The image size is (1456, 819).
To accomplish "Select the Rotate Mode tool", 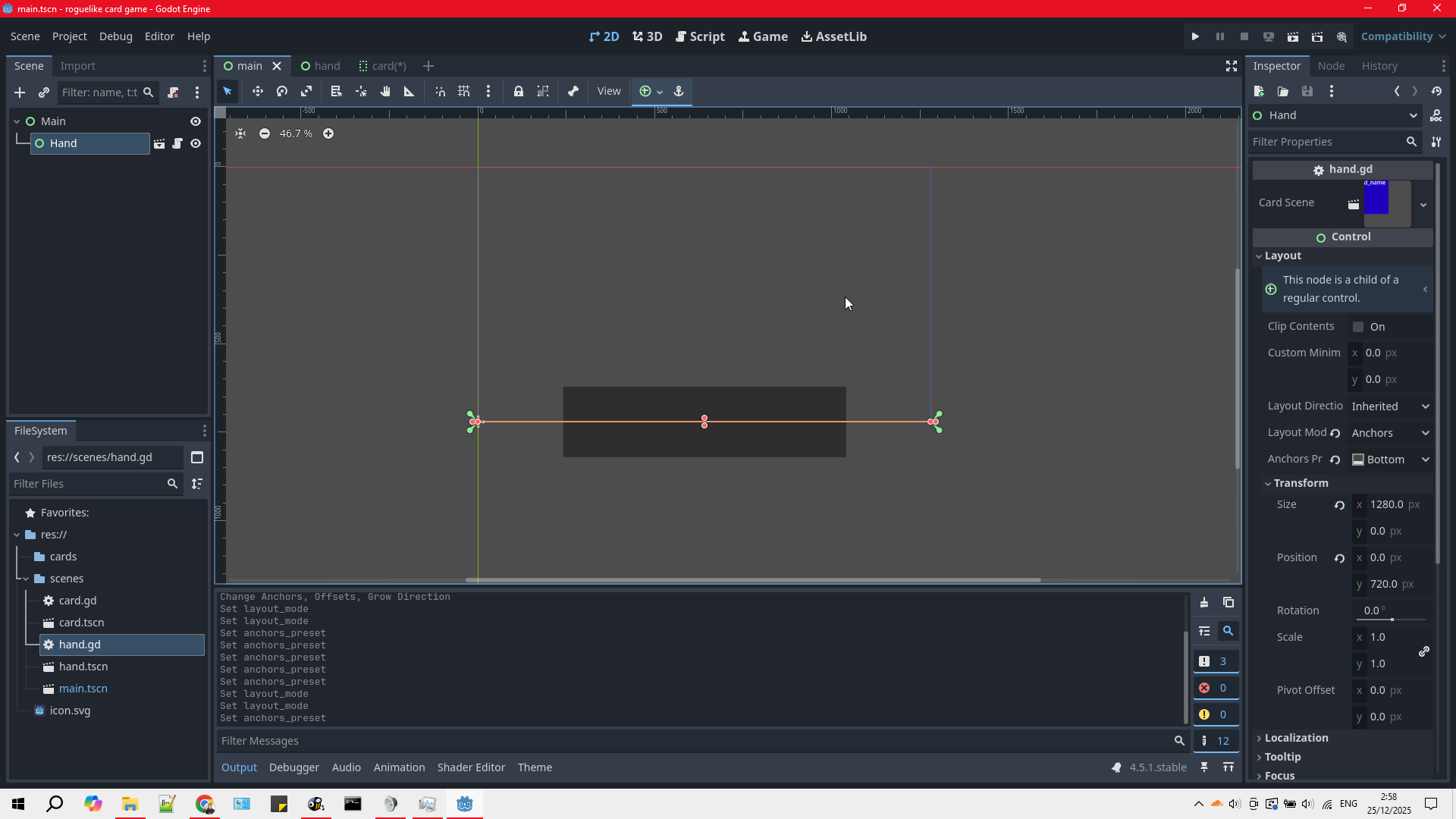I will [x=282, y=91].
